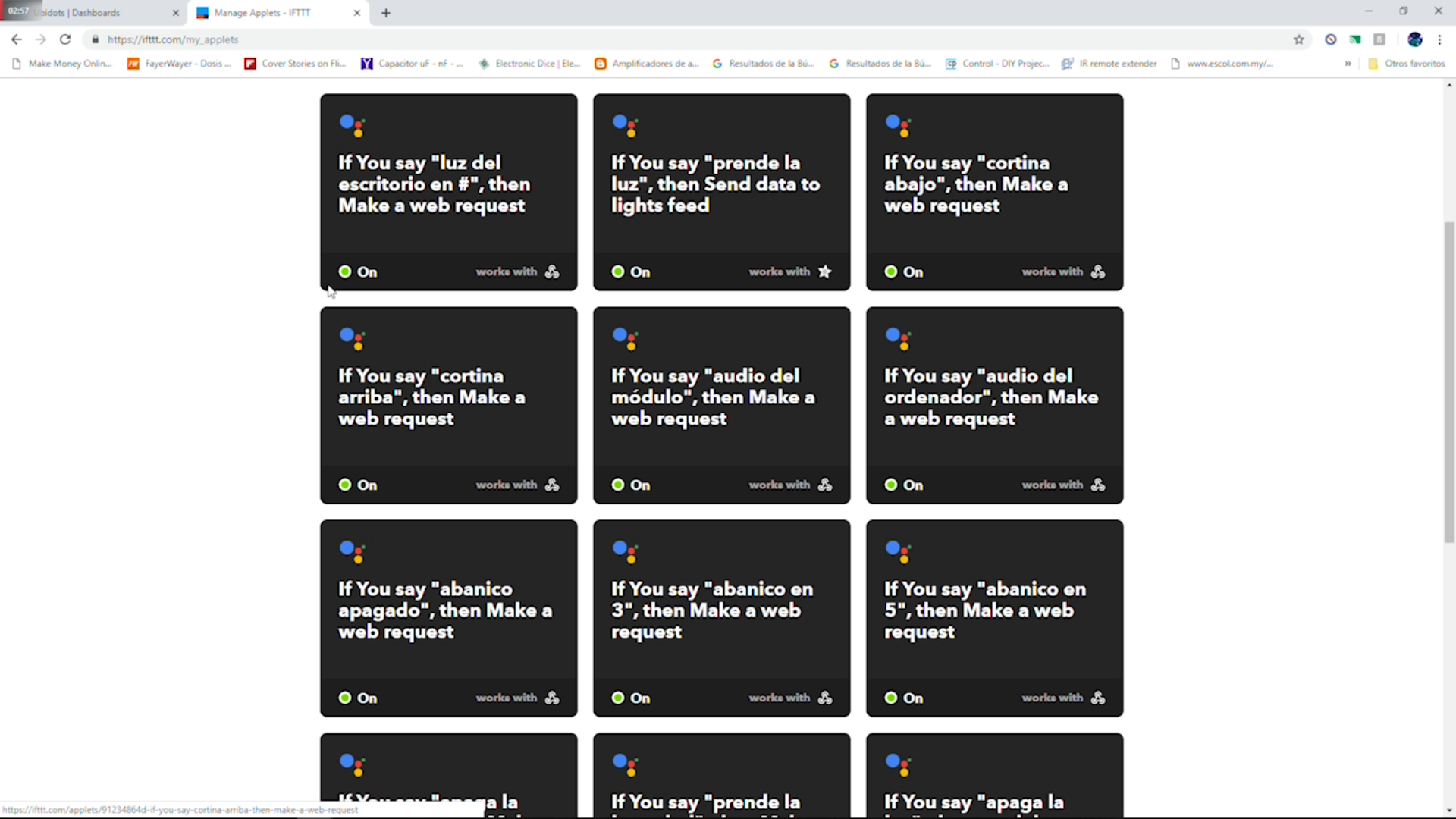The width and height of the screenshot is (1456, 819).
Task: Open the IR remote extender bookmark
Action: click(1109, 64)
